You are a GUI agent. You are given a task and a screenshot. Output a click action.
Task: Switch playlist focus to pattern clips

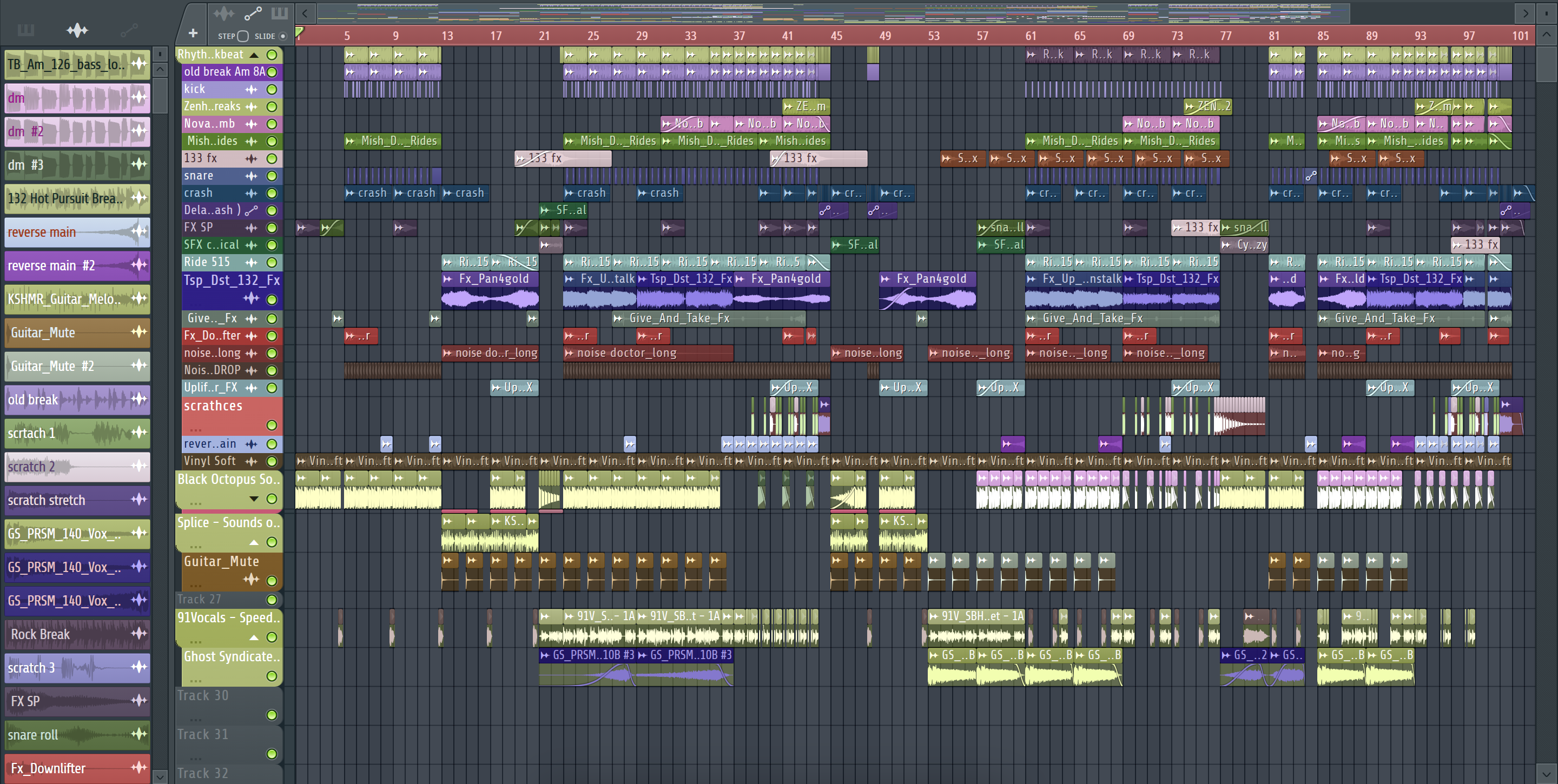point(280,12)
